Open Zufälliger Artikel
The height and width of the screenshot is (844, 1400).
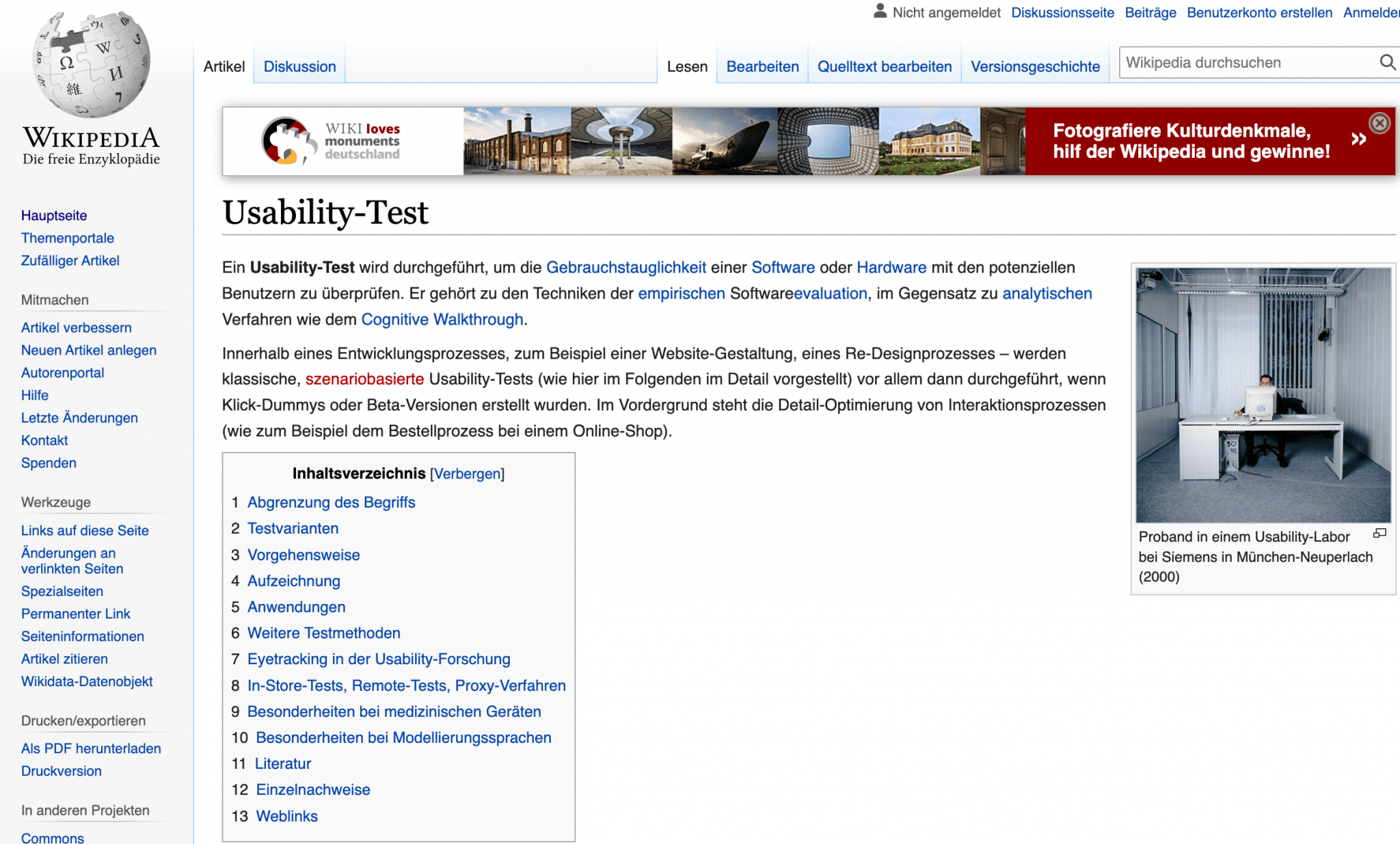[x=70, y=260]
